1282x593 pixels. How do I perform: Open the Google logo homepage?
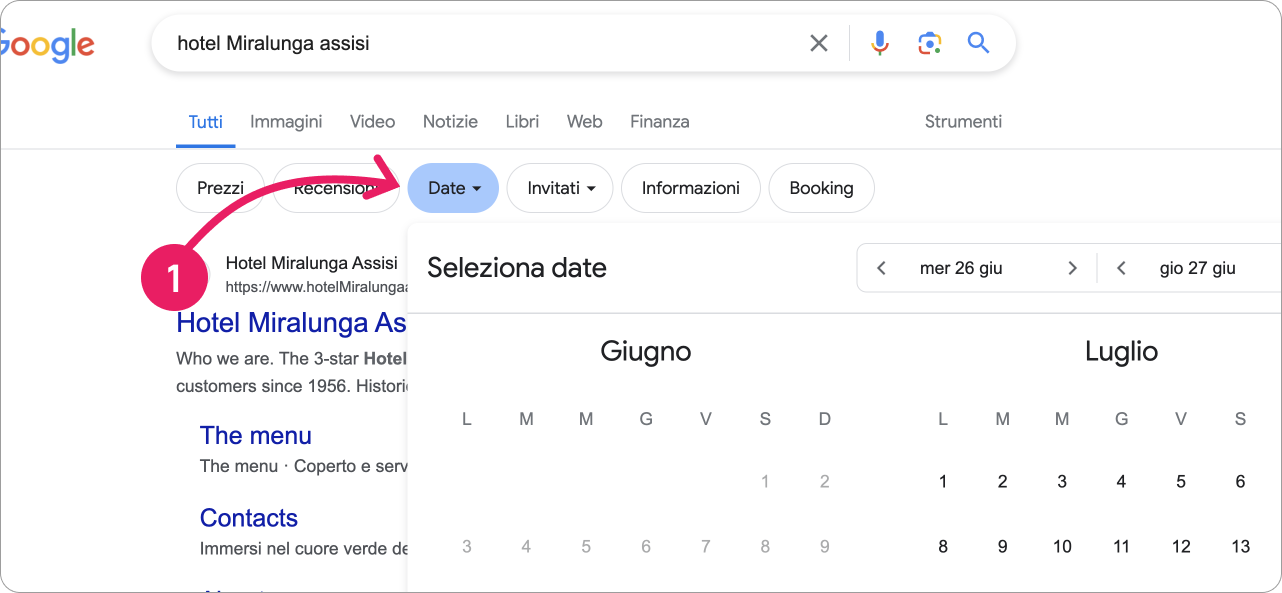click(47, 45)
